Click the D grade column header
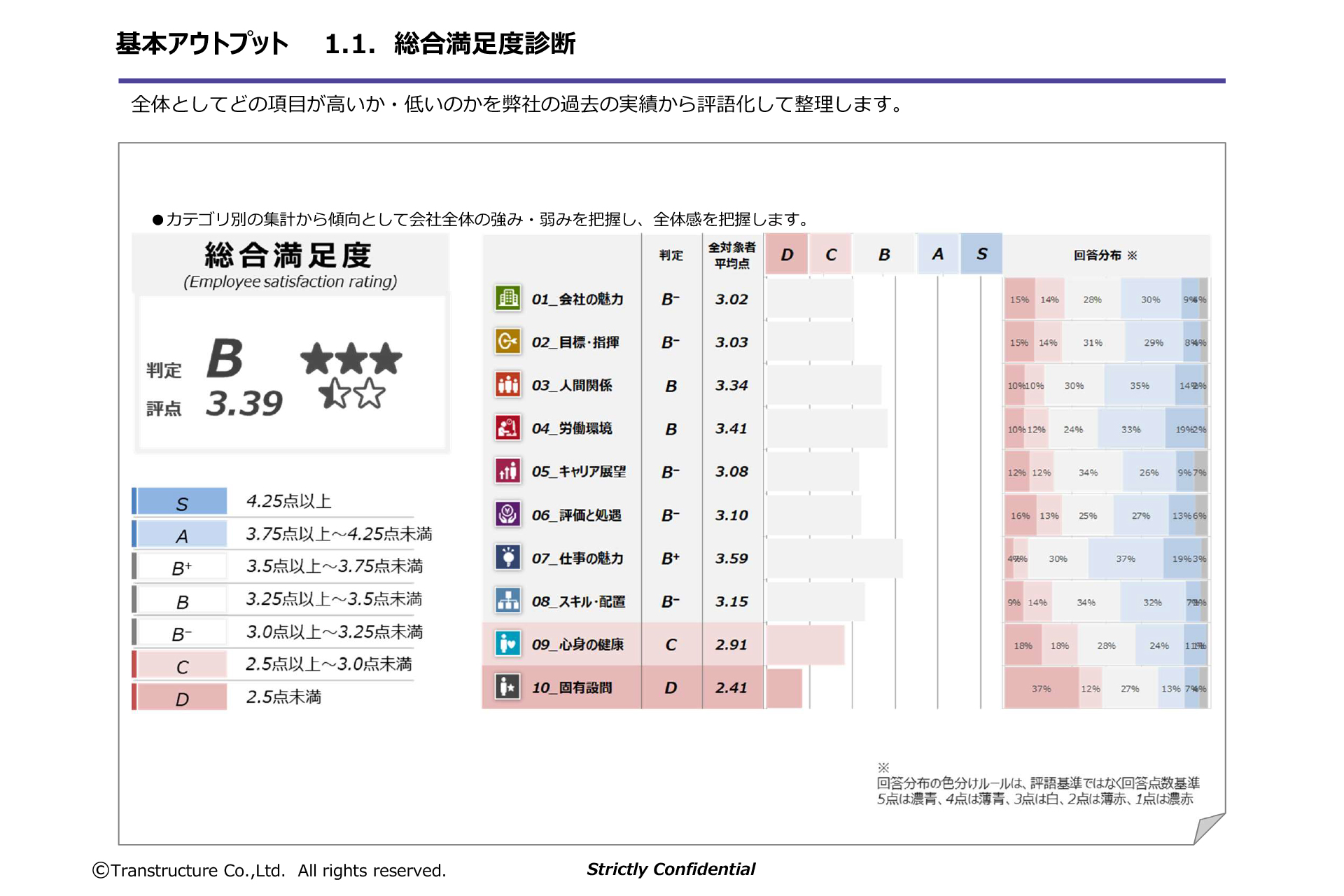This screenshot has width=1344, height=896. [787, 254]
